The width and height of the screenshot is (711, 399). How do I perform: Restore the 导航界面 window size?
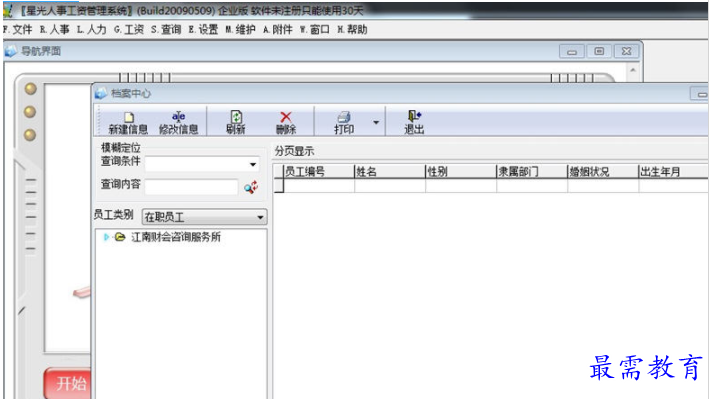click(599, 52)
